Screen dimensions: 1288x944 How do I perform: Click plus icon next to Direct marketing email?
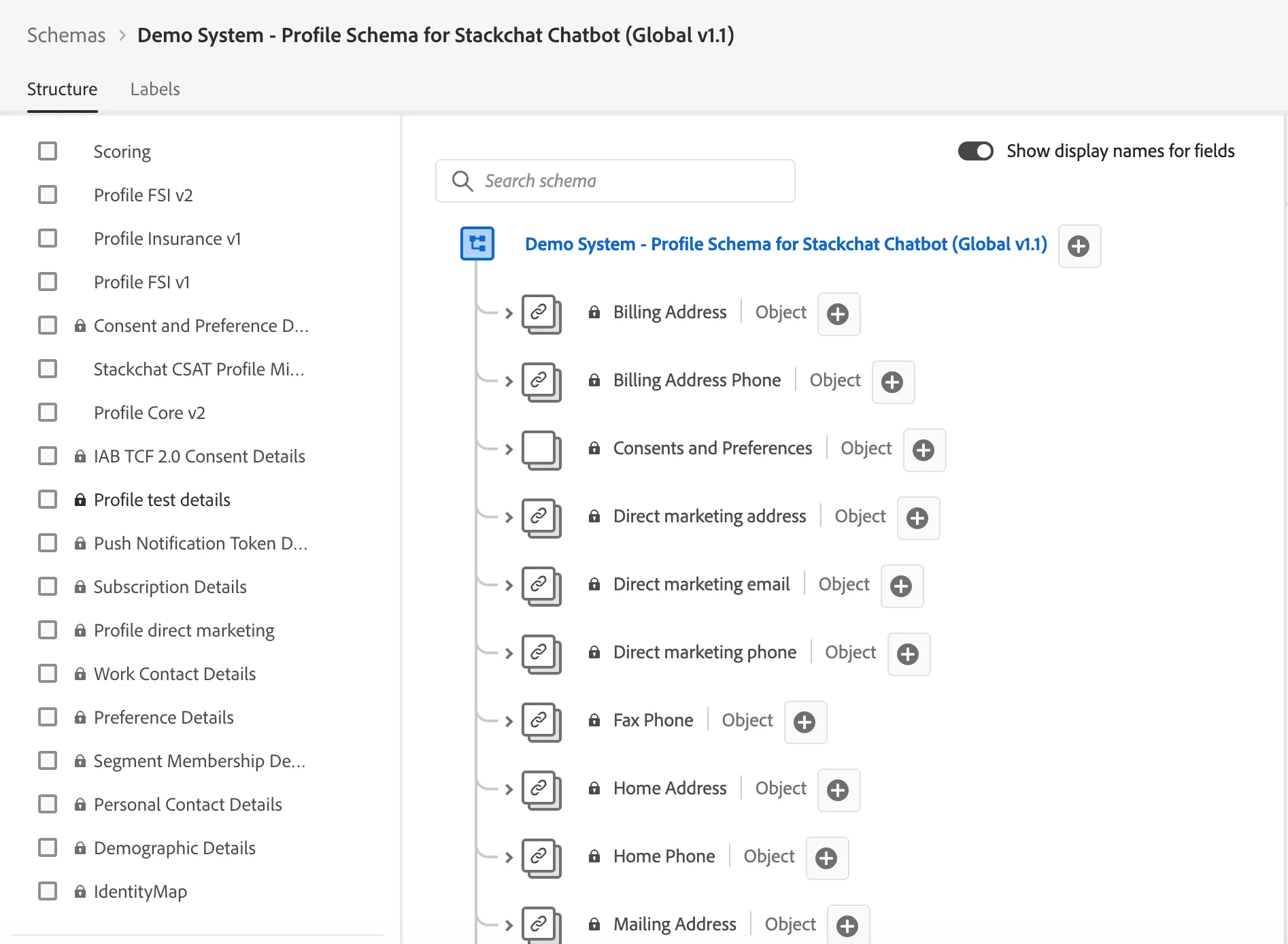(x=902, y=586)
